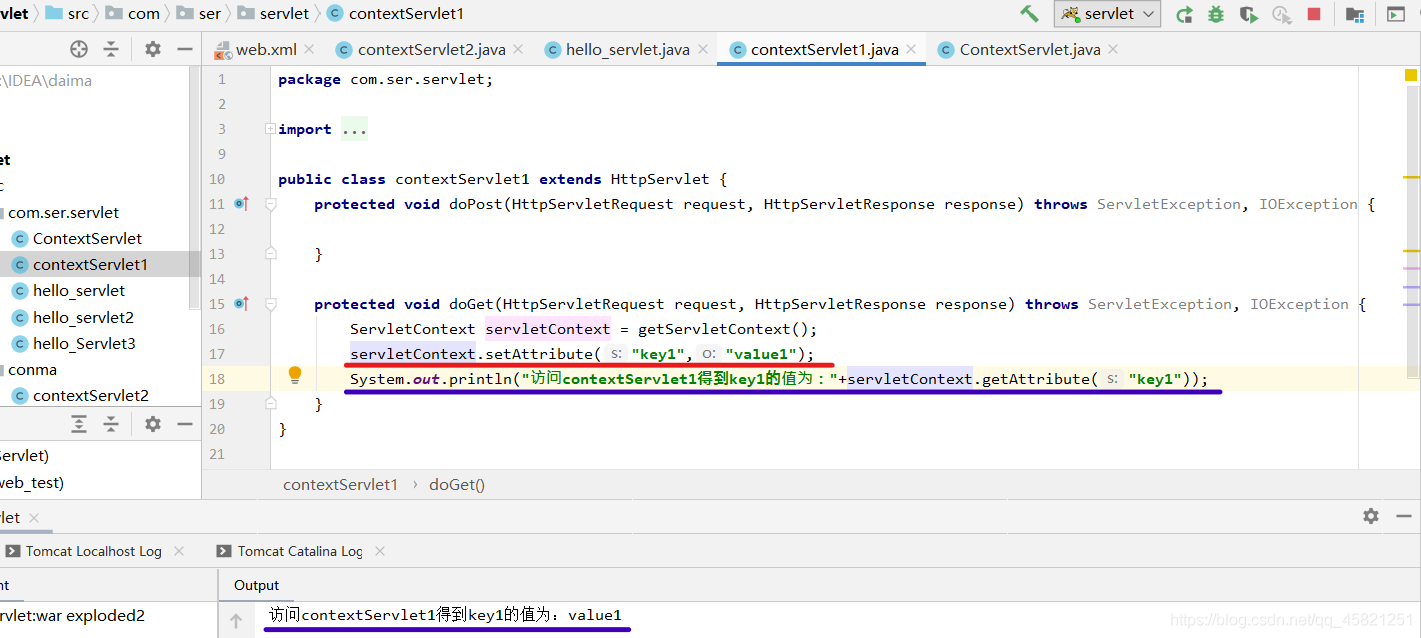
Task: Click the folded import ellipsis
Action: (x=354, y=129)
